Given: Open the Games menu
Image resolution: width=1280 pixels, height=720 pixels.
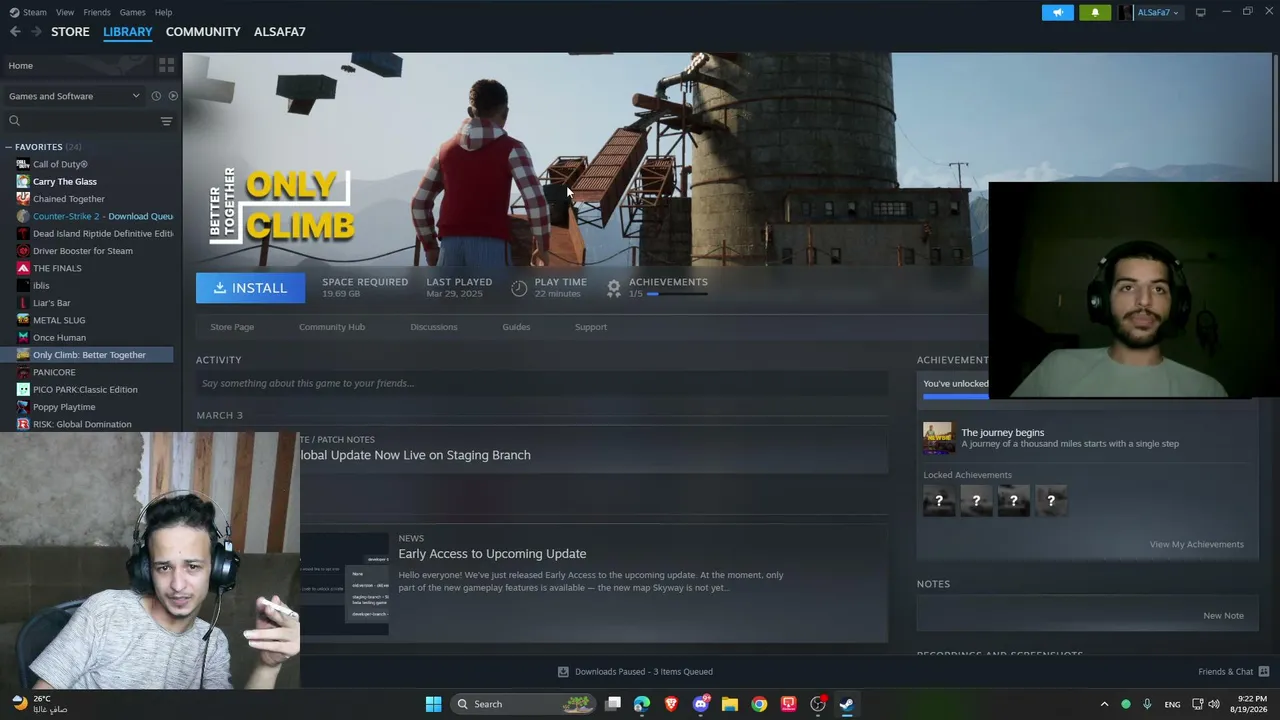Looking at the screenshot, I should coord(132,12).
